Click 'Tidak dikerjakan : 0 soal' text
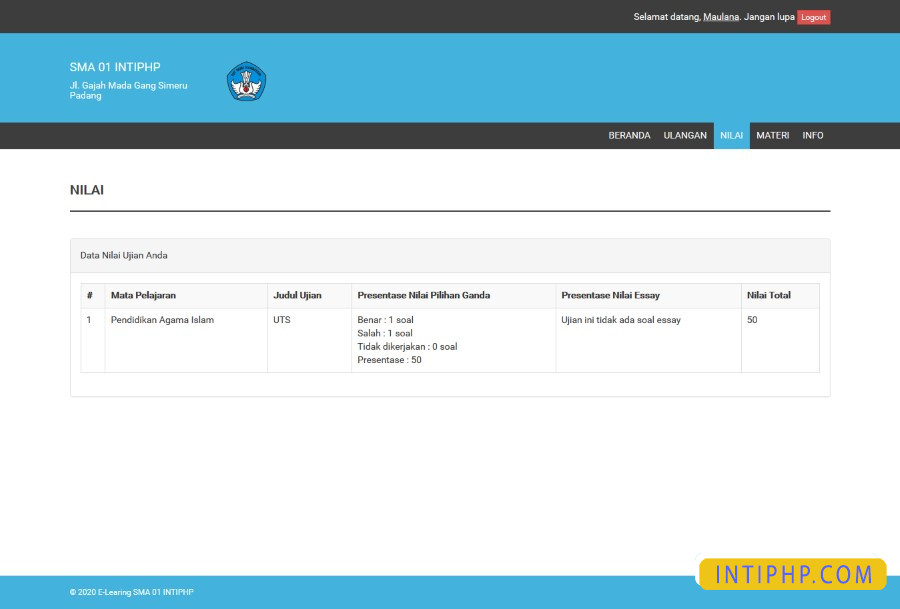 click(x=407, y=346)
